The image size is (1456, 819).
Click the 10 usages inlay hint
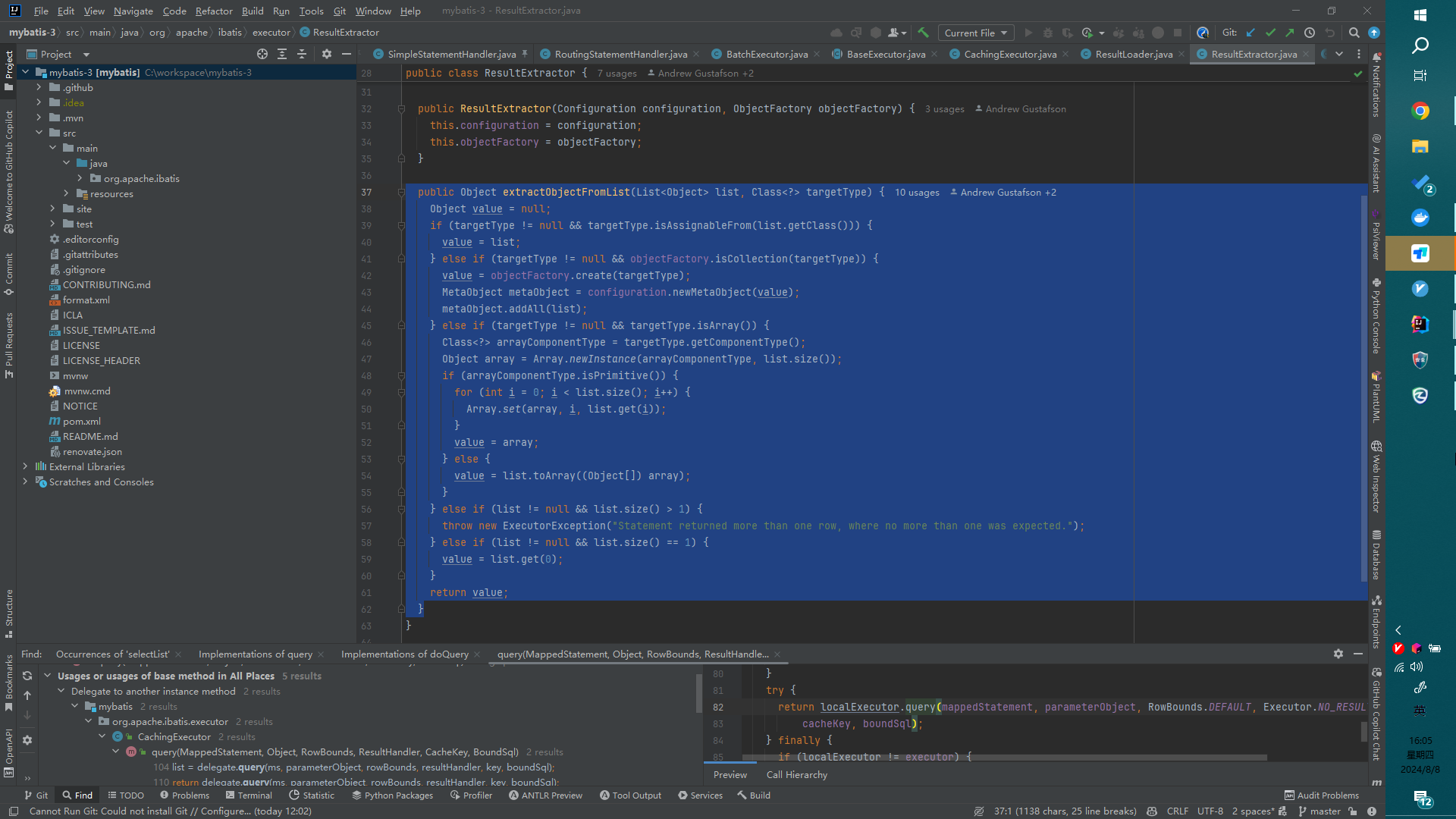click(x=916, y=192)
